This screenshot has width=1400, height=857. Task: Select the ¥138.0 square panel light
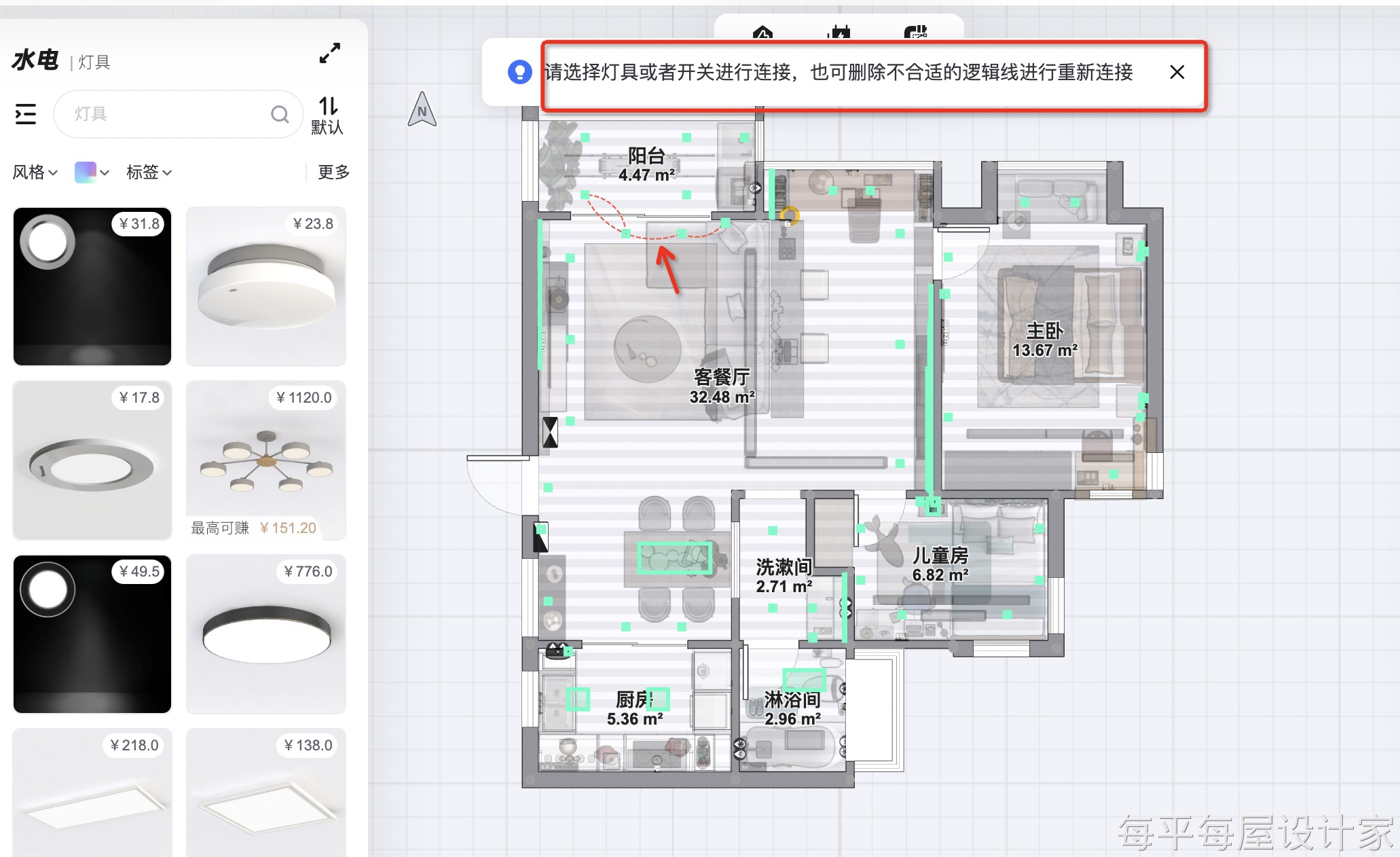[266, 792]
